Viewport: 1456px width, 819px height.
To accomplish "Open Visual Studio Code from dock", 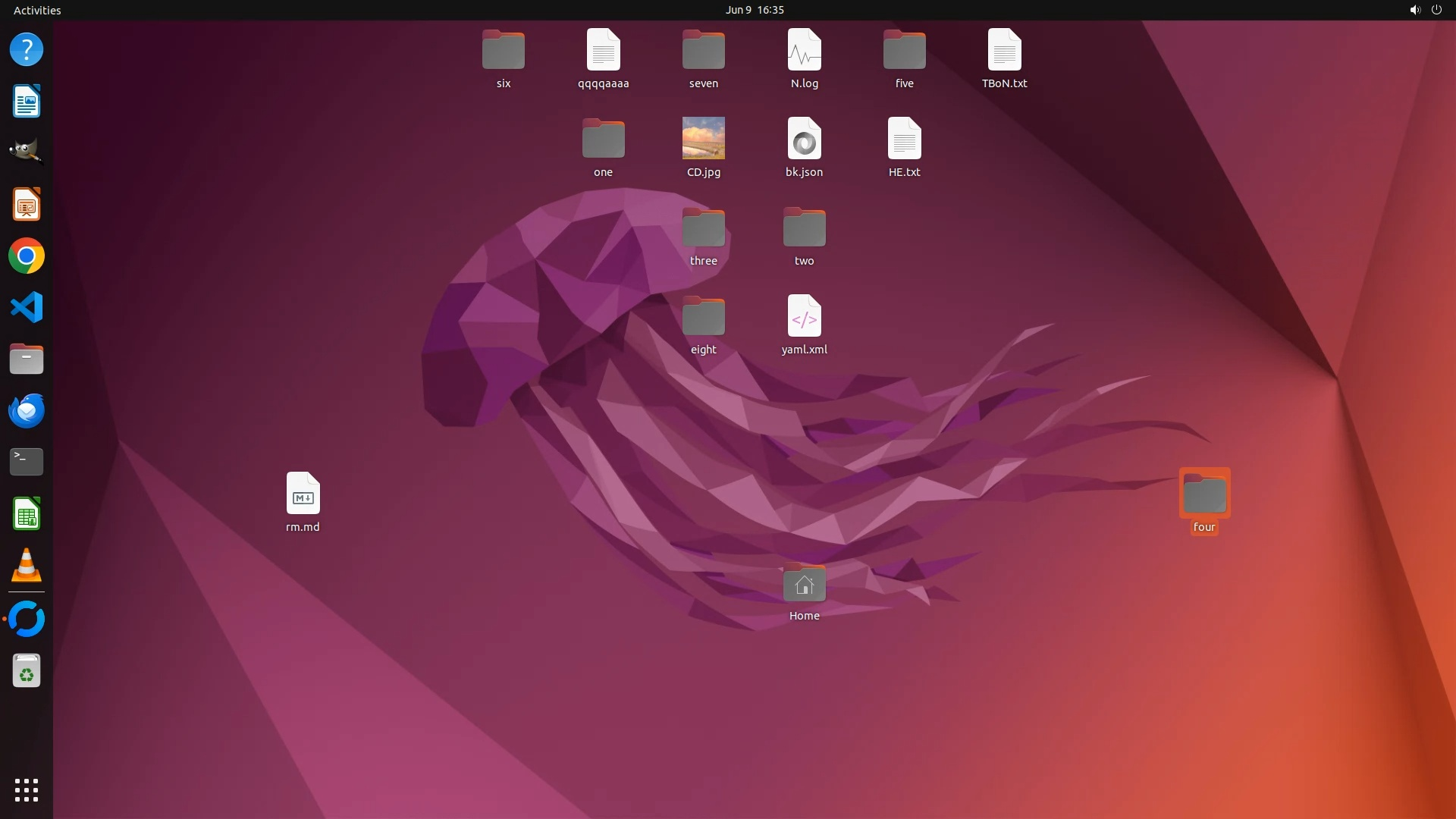I will point(27,308).
